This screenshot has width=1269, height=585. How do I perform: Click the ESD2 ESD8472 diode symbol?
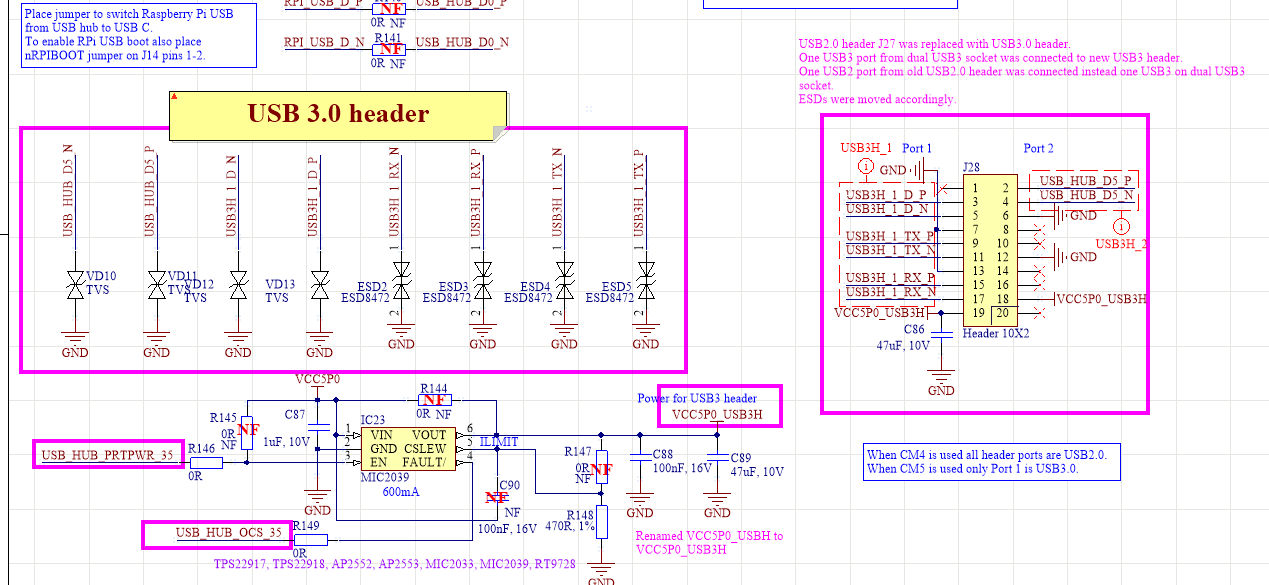coord(401,282)
